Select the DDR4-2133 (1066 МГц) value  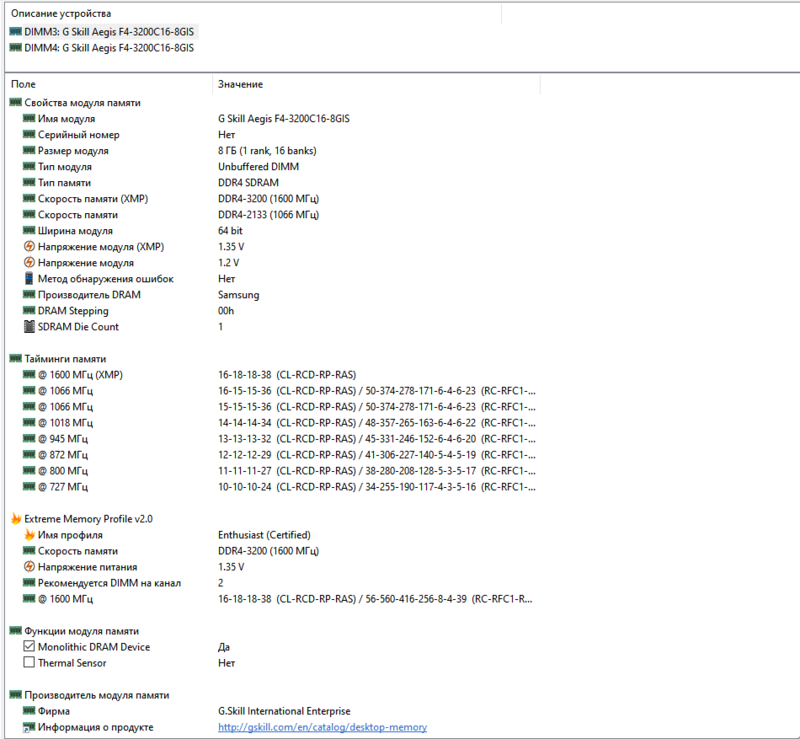coord(268,215)
